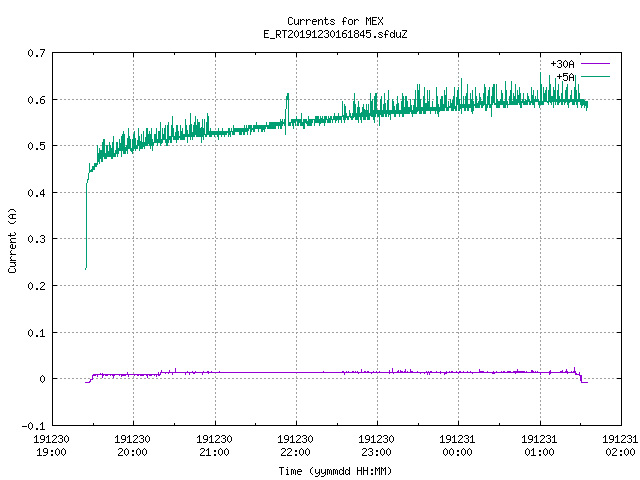Click the purple +30A drop-off at the trace end

tap(581, 378)
